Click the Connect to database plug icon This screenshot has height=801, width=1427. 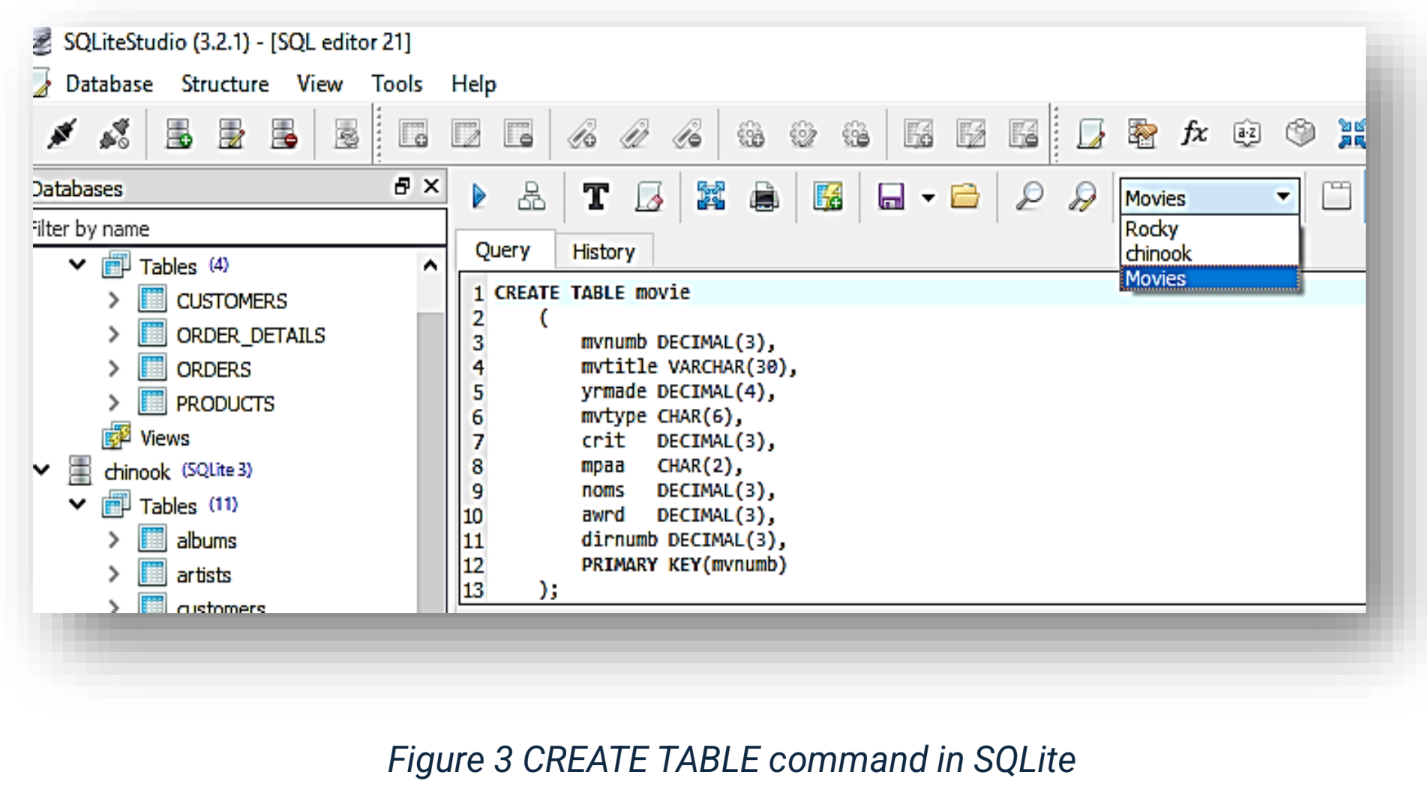click(62, 134)
